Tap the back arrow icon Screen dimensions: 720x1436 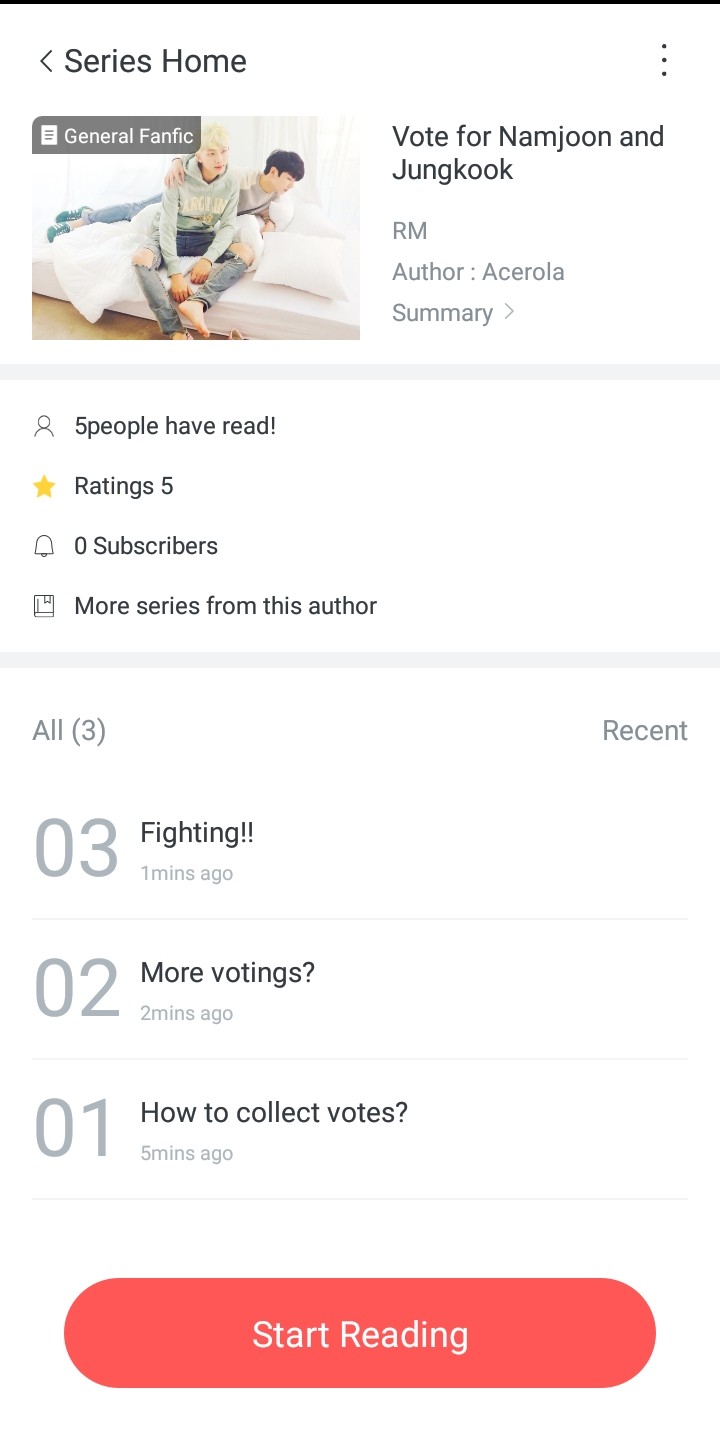[45, 61]
